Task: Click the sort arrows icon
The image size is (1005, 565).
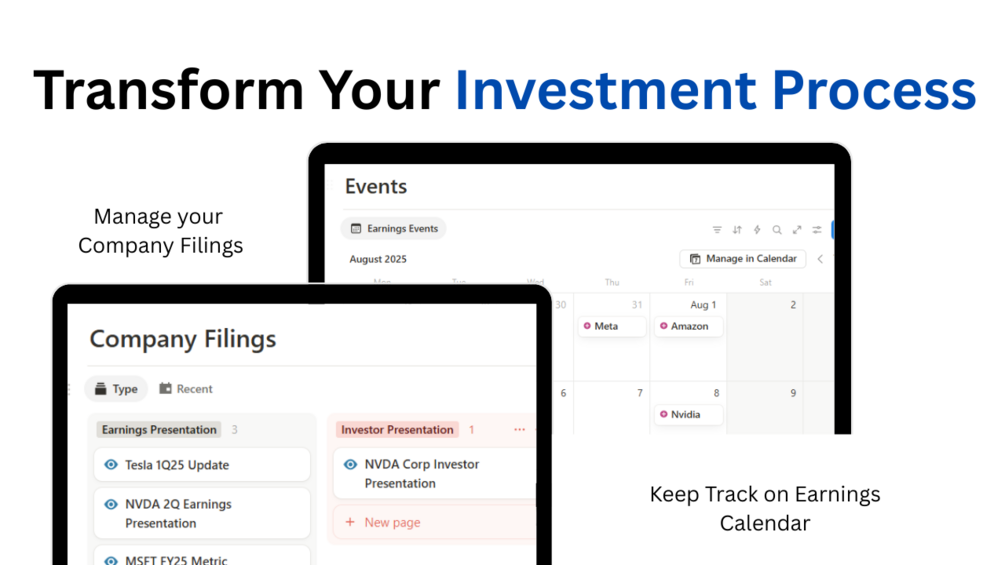Action: (x=737, y=230)
